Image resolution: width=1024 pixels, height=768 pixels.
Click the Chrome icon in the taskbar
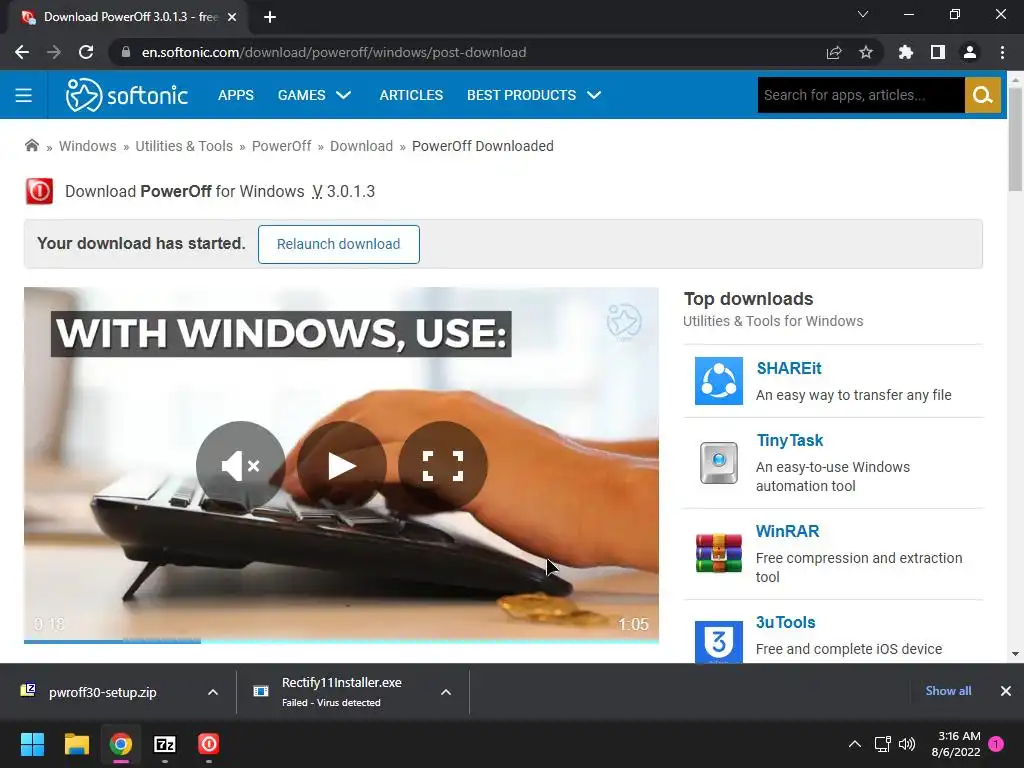coord(121,744)
